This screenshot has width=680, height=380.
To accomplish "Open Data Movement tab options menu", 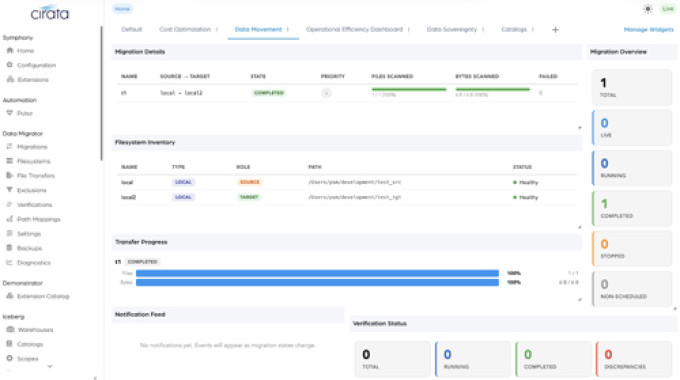I will click(288, 29).
